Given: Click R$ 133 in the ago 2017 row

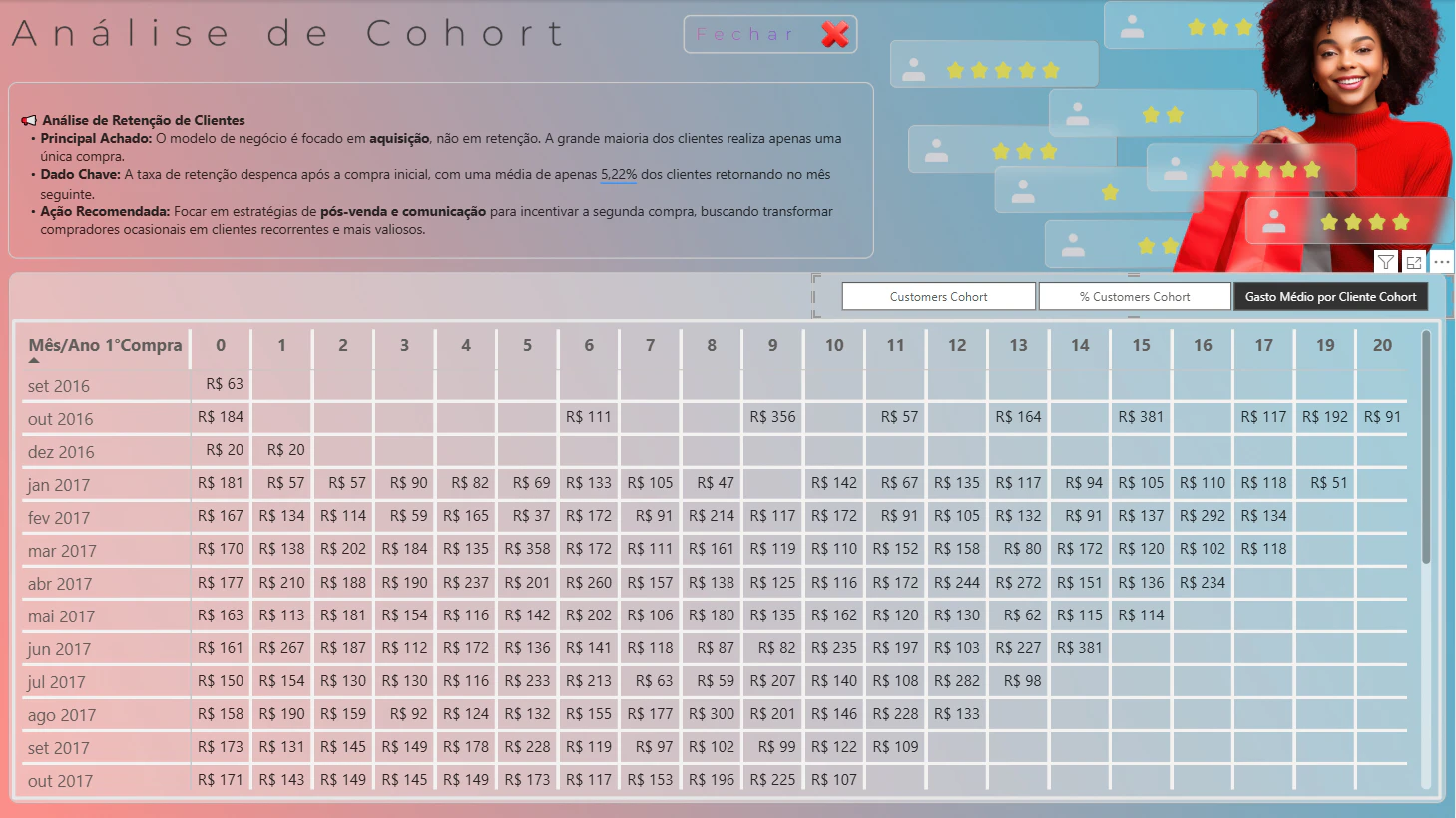Looking at the screenshot, I should click(x=957, y=713).
